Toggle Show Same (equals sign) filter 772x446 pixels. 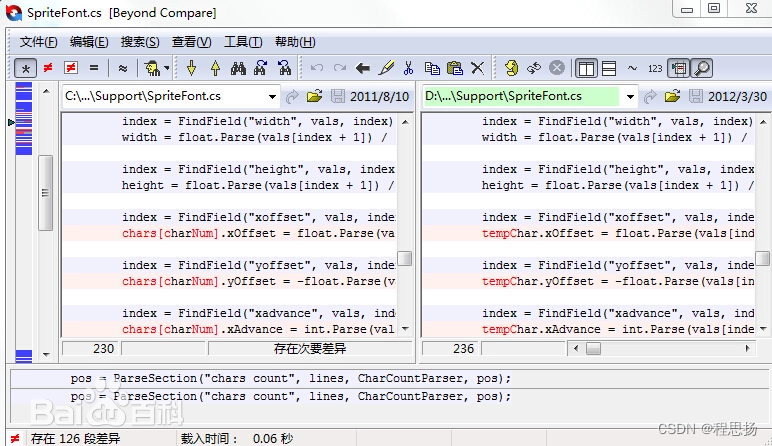[x=94, y=68]
